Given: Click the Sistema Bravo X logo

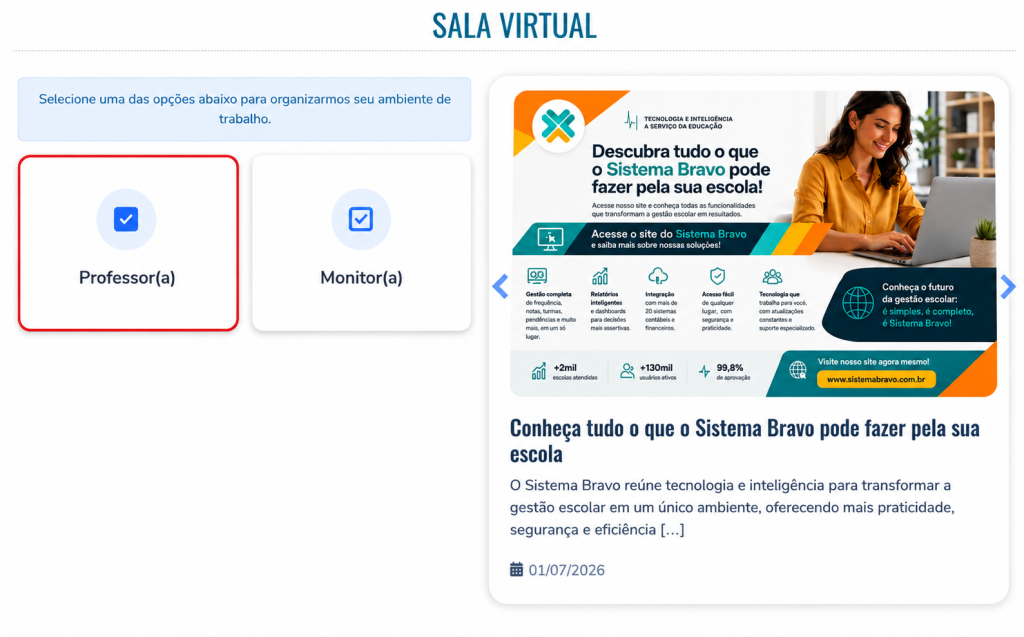Looking at the screenshot, I should coord(558,125).
